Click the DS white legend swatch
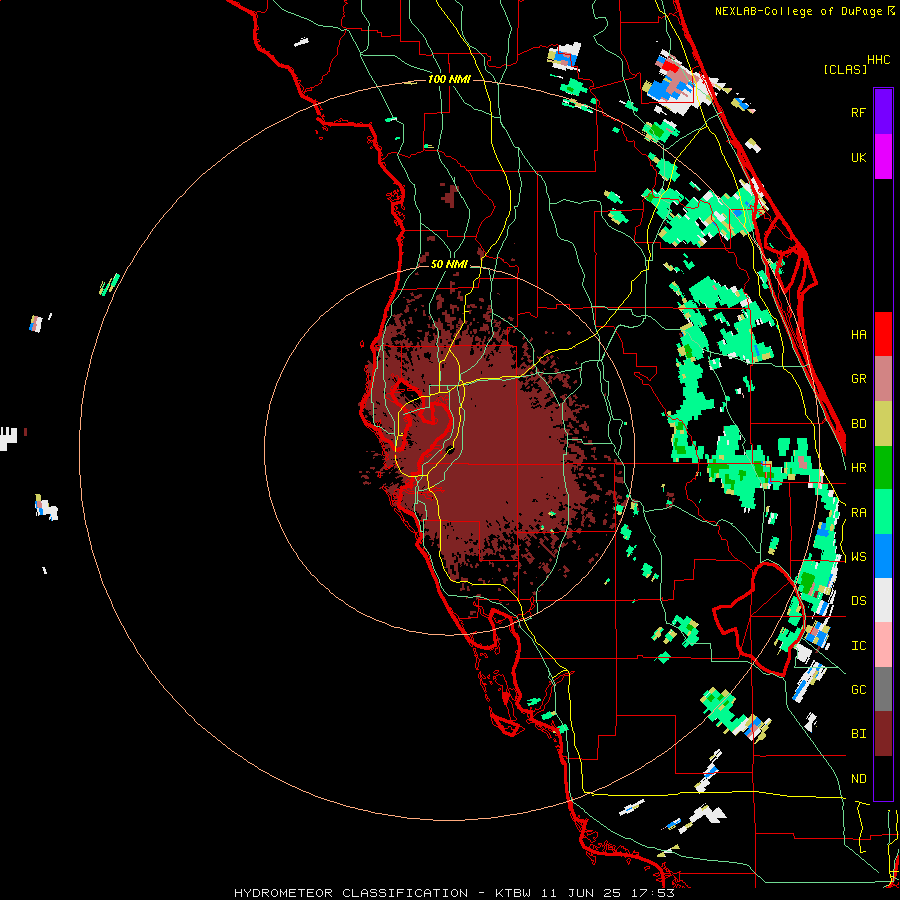Viewport: 900px width, 900px height. point(883,600)
